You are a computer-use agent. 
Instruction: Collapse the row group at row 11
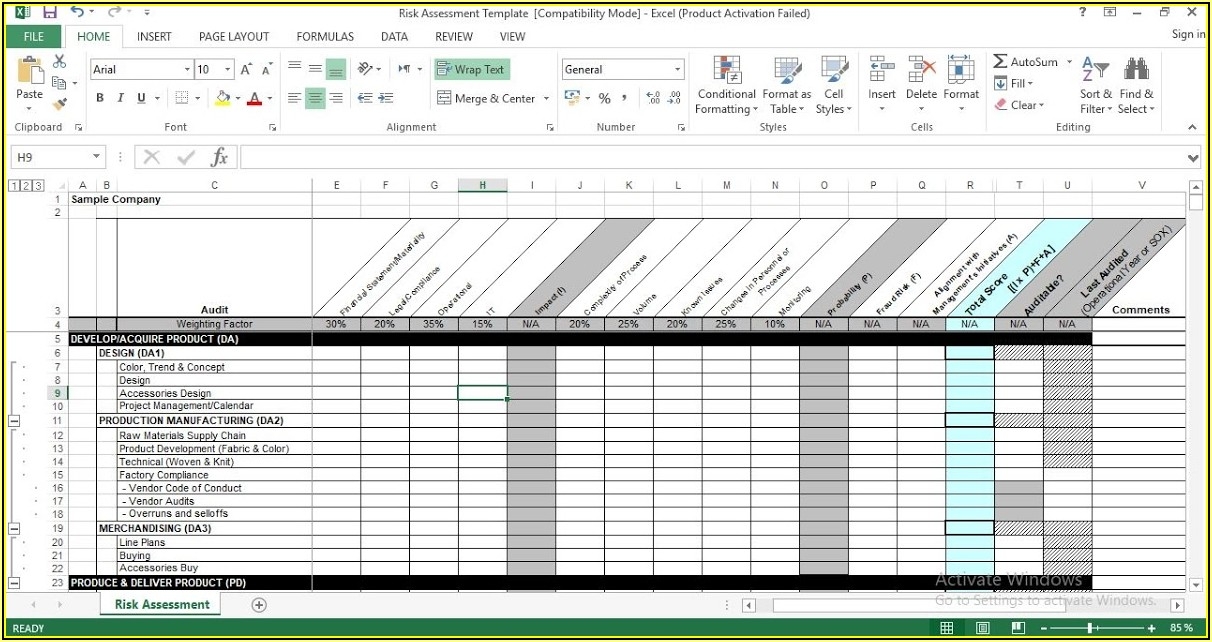click(13, 420)
